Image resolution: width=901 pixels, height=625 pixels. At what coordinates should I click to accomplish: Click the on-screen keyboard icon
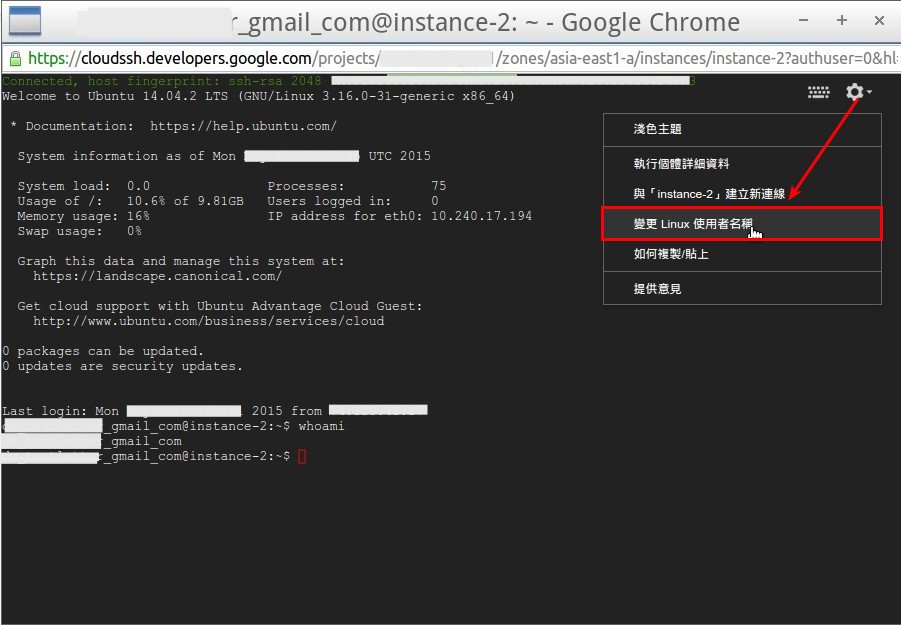pos(818,92)
